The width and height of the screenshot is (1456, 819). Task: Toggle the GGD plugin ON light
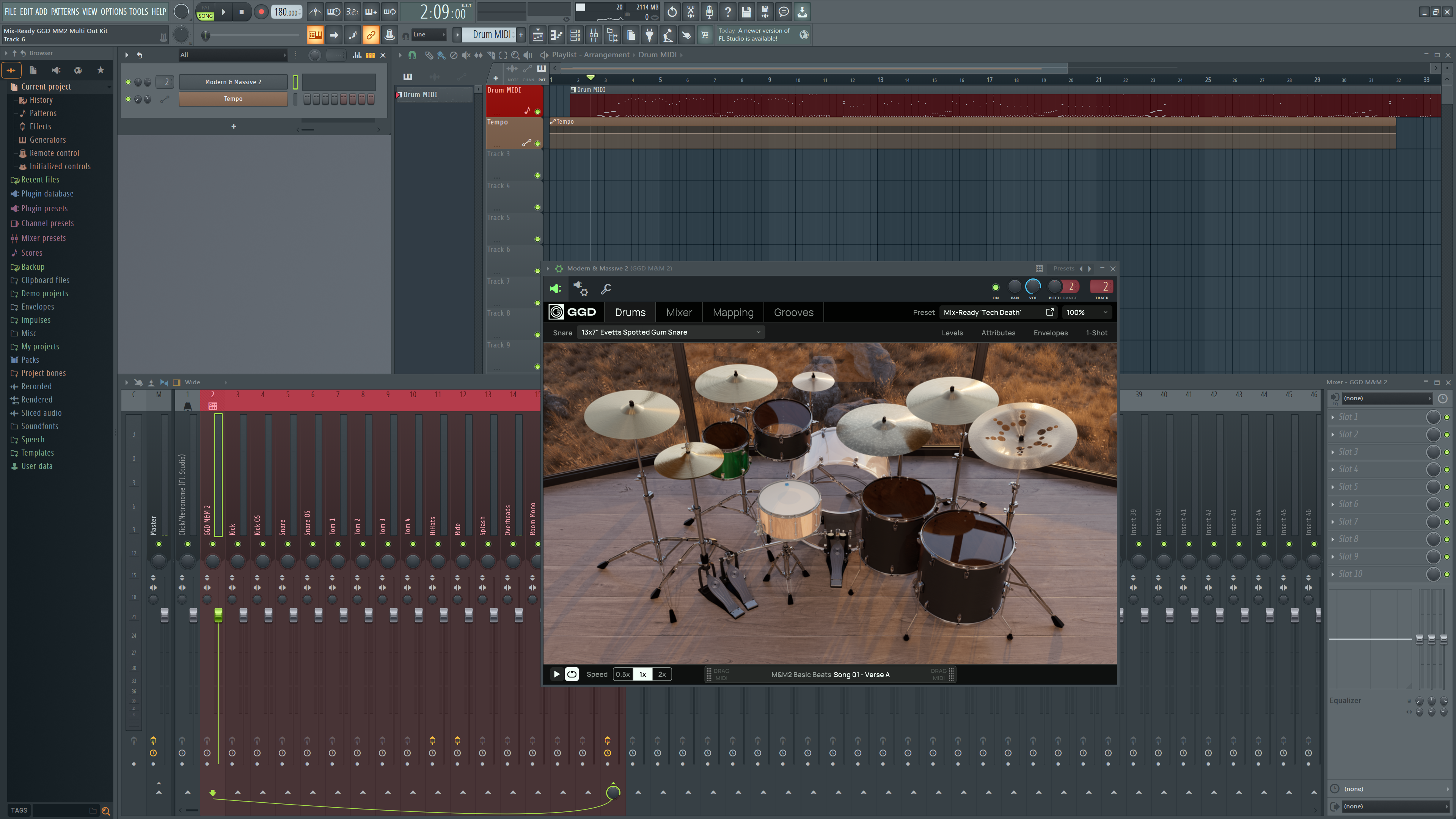pos(995,287)
